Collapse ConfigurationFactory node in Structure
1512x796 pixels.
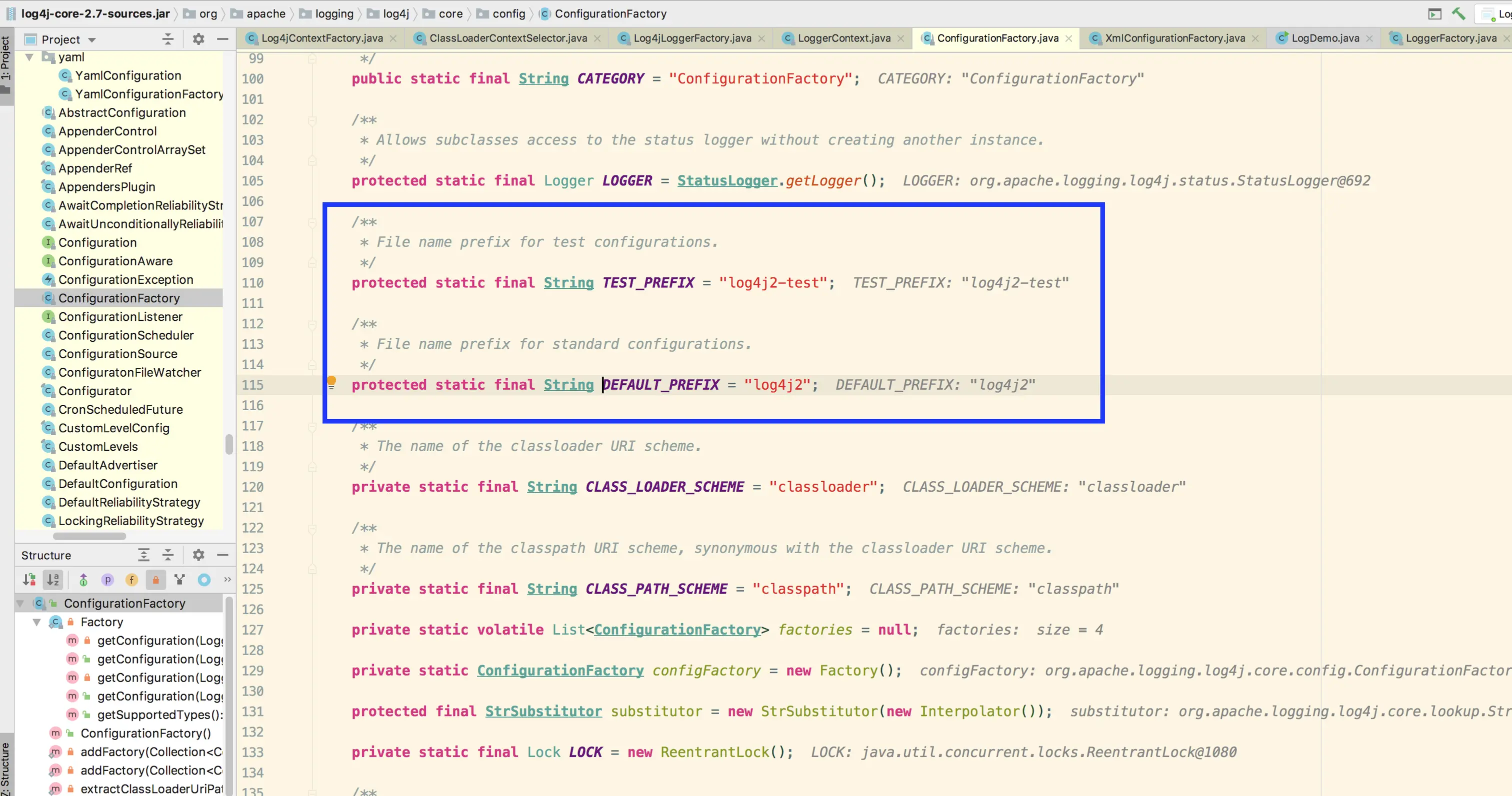point(20,604)
